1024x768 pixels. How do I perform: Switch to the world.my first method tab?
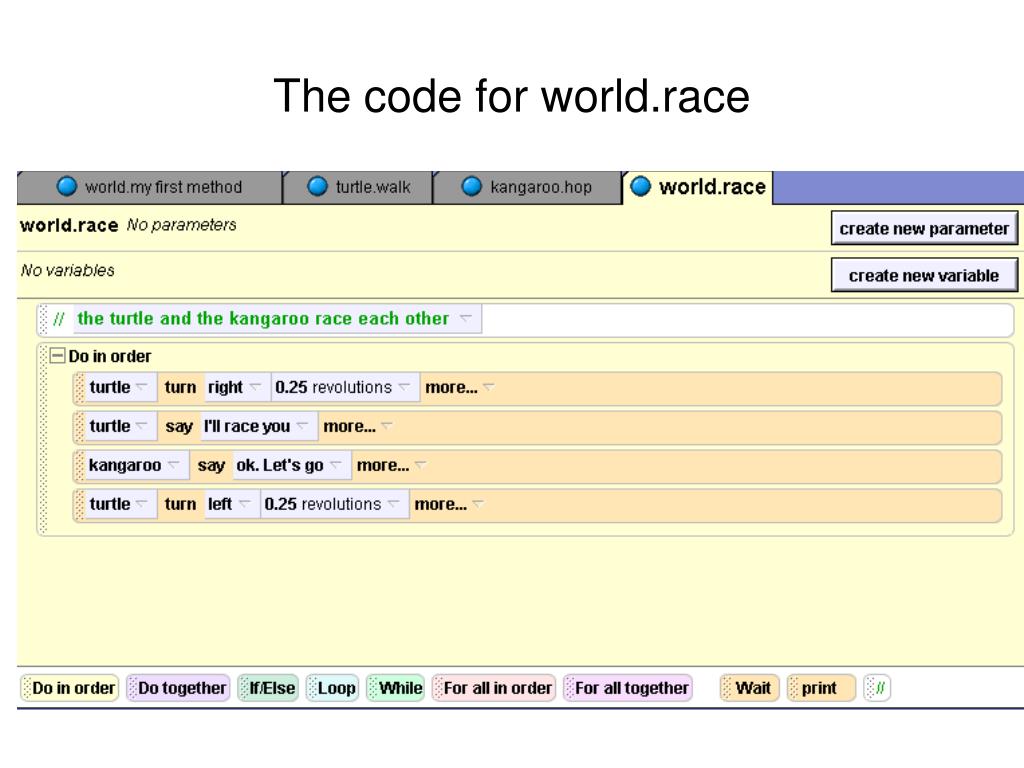tap(150, 187)
